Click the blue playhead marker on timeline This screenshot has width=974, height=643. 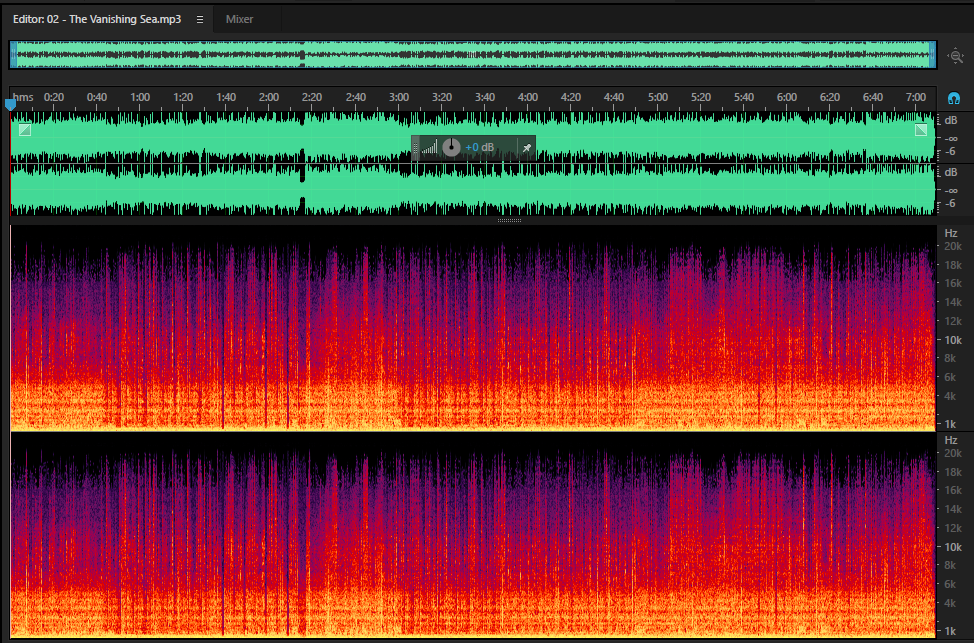coord(10,104)
